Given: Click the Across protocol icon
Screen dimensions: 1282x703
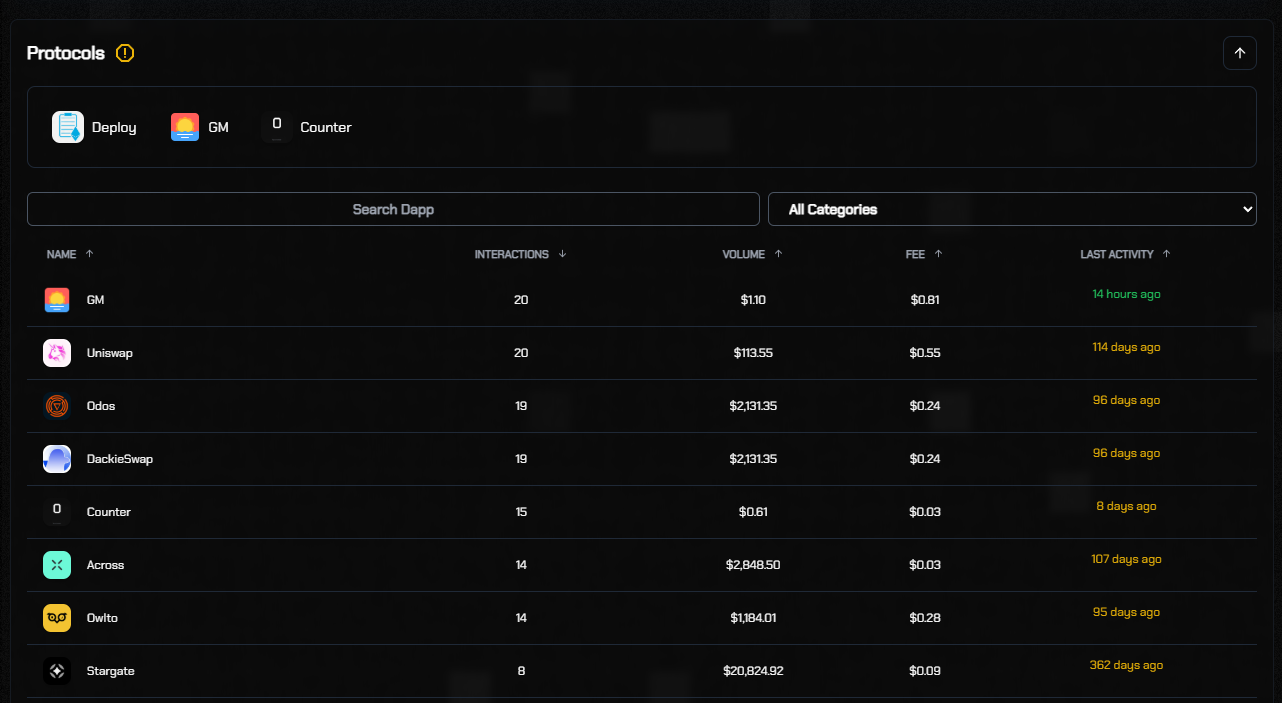Looking at the screenshot, I should [x=57, y=565].
